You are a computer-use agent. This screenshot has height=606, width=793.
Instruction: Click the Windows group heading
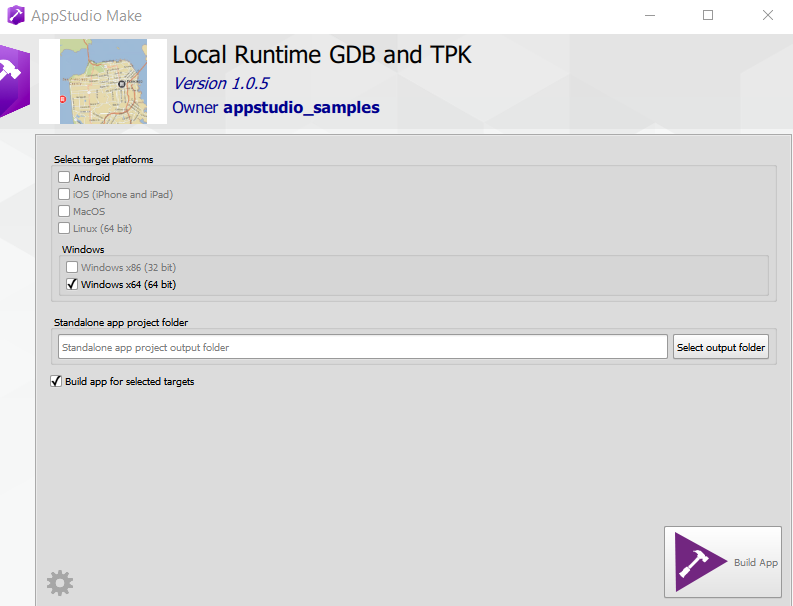point(83,249)
